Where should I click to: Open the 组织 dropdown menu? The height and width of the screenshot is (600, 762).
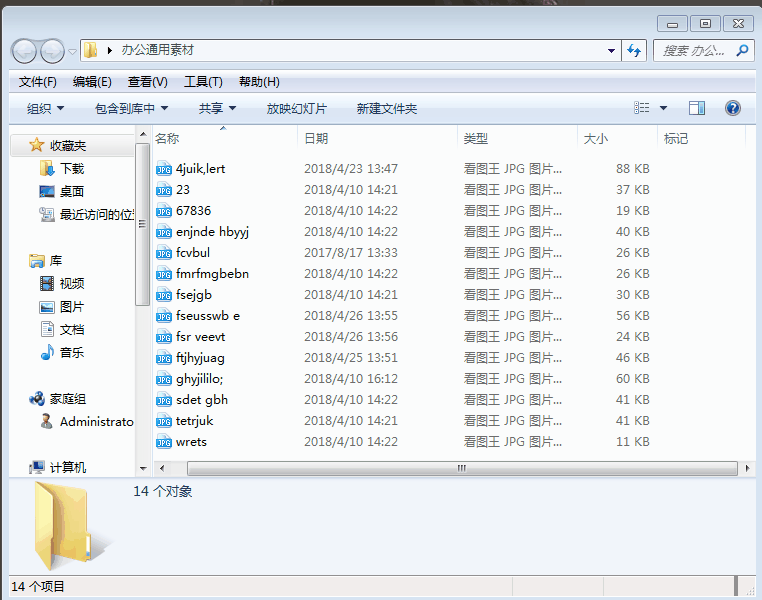click(45, 108)
